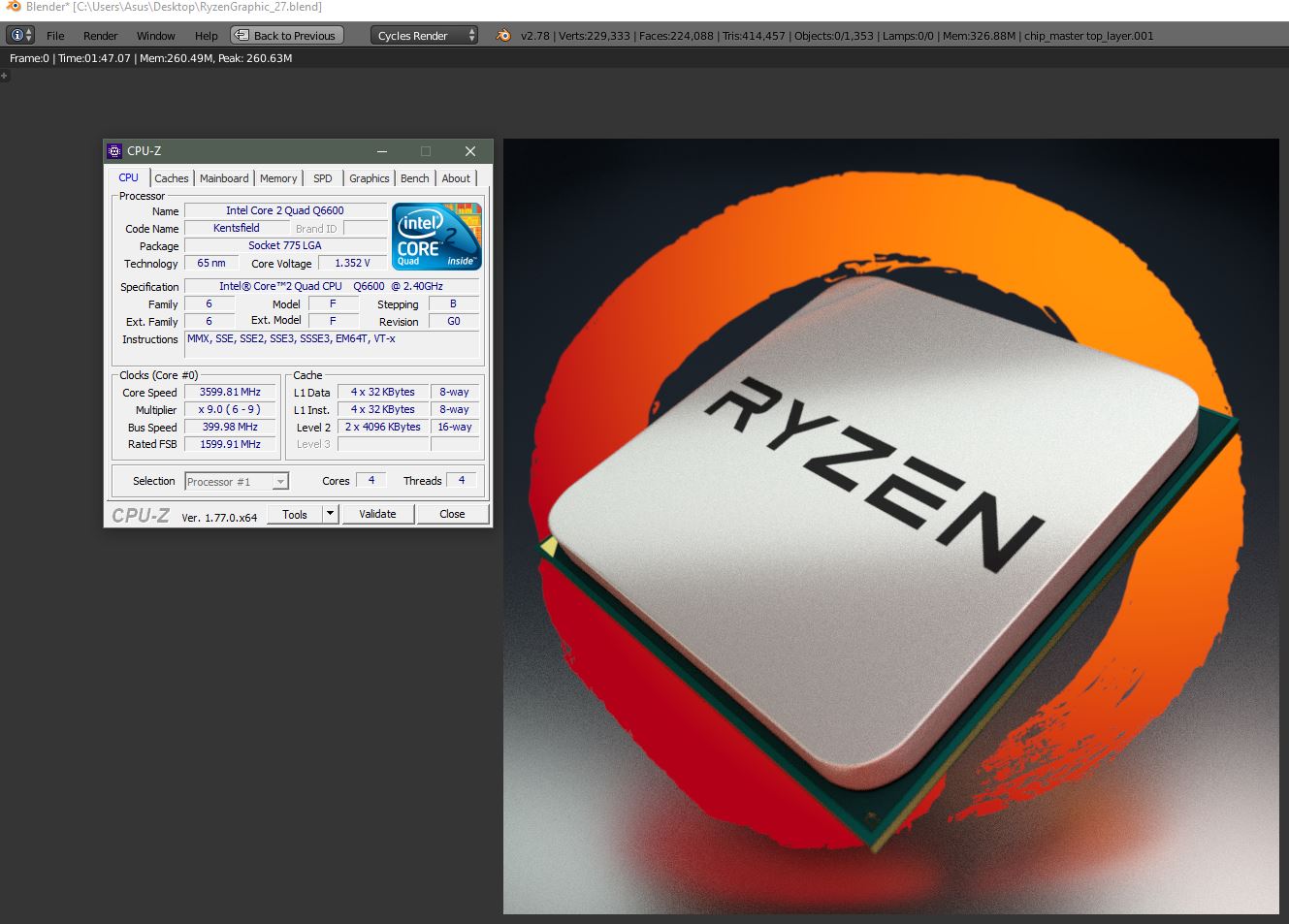Click the Threads count field
The image size is (1289, 924).
coord(462,480)
